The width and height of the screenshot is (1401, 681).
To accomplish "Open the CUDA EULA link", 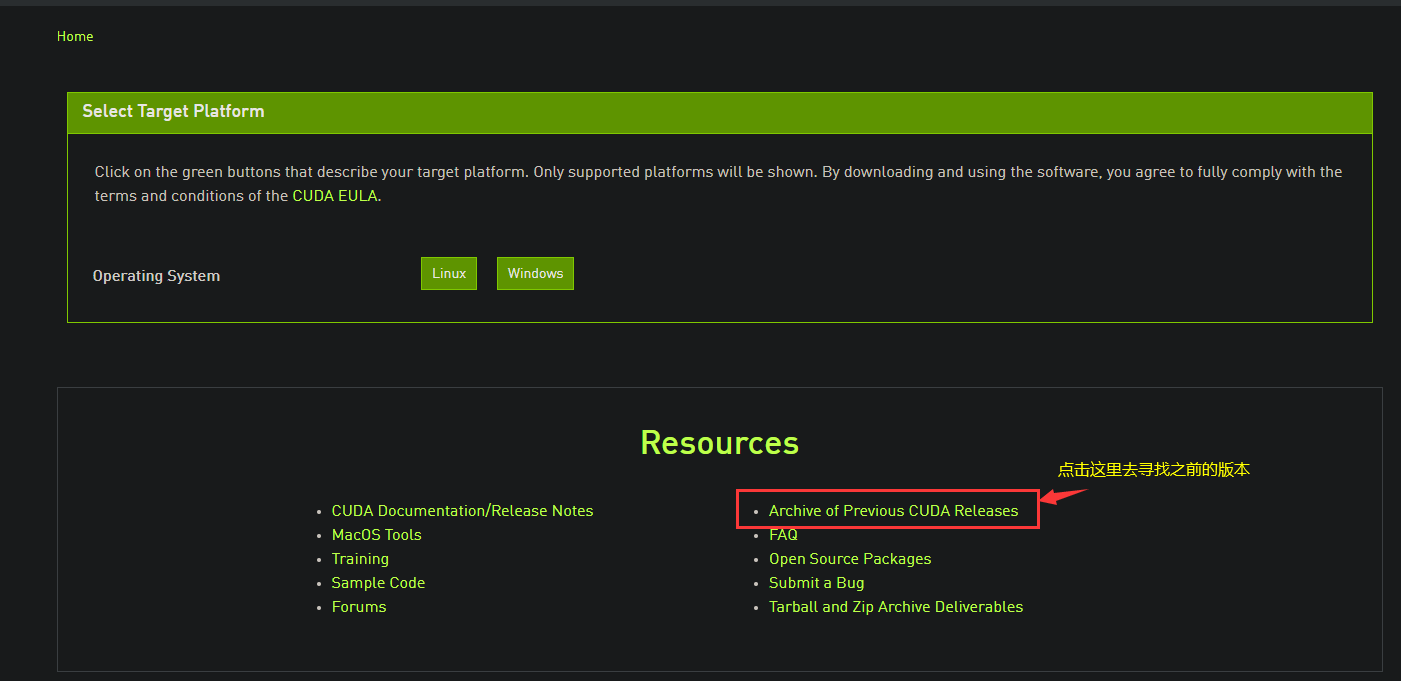I will [x=335, y=196].
